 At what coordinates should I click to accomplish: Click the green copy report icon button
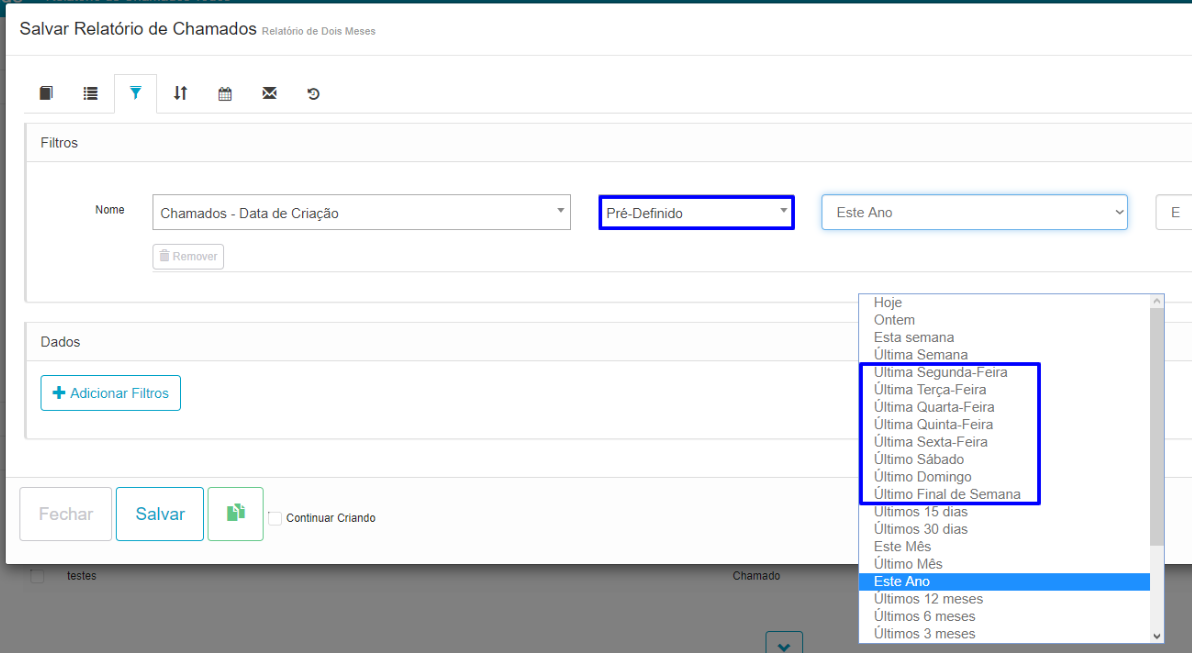coord(236,514)
